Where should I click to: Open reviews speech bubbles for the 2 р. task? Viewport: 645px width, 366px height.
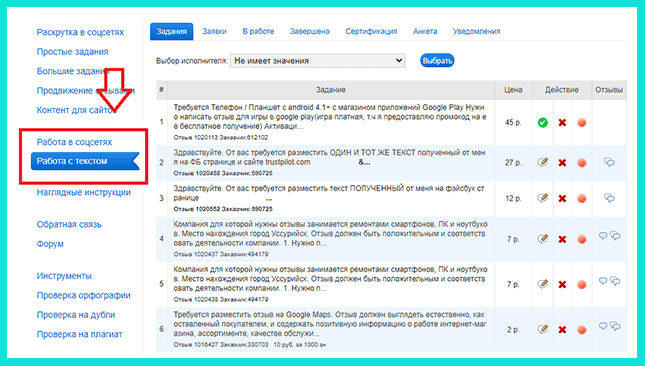(x=609, y=327)
